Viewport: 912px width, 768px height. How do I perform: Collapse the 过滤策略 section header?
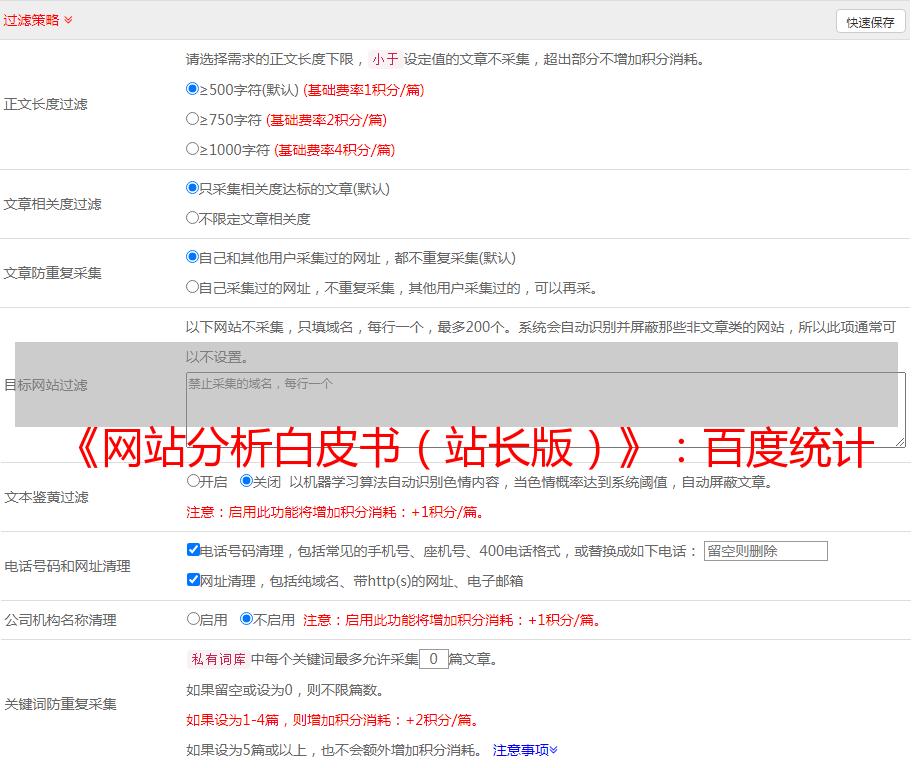coord(38,20)
